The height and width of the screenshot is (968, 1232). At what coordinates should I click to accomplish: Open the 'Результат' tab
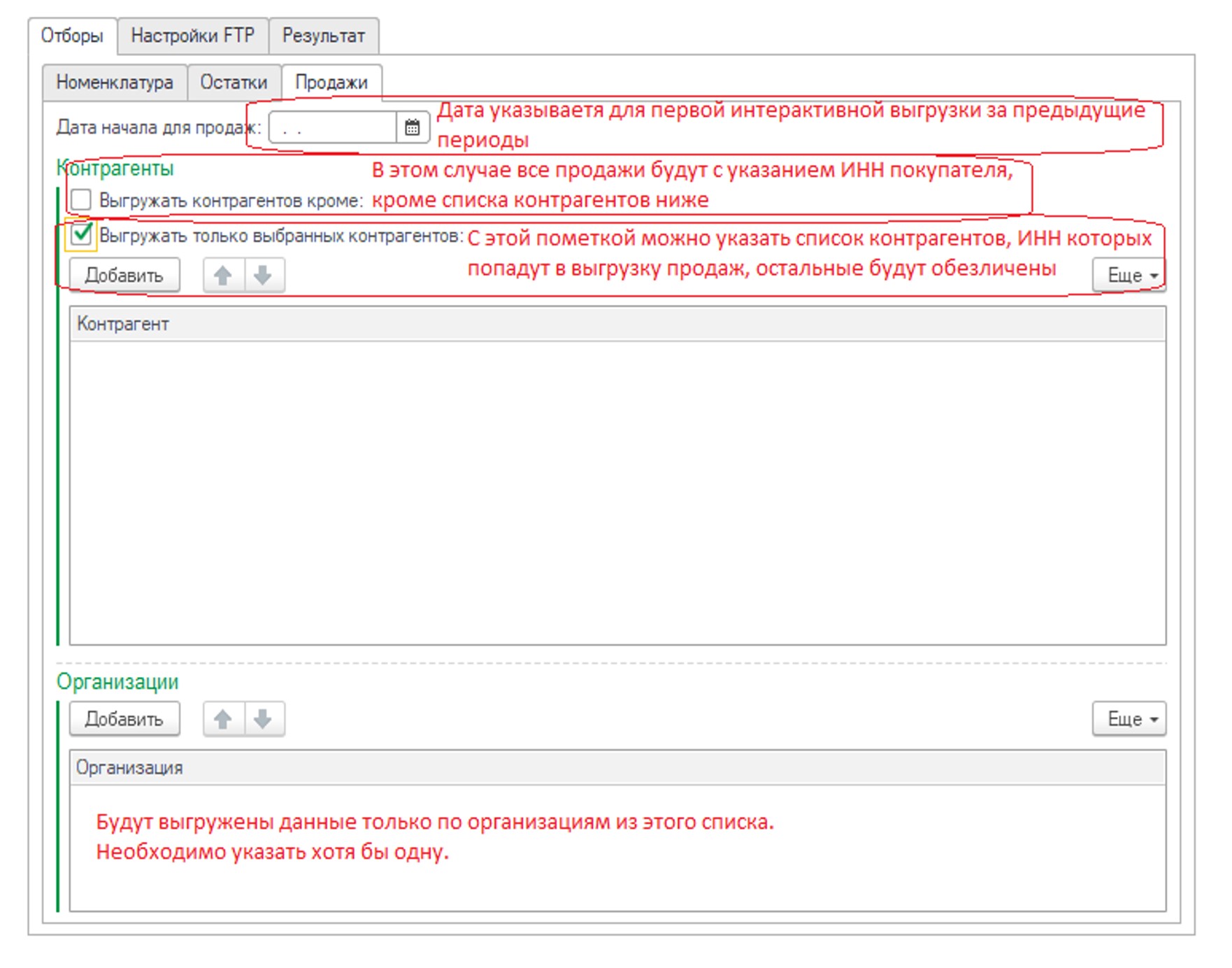point(323,36)
